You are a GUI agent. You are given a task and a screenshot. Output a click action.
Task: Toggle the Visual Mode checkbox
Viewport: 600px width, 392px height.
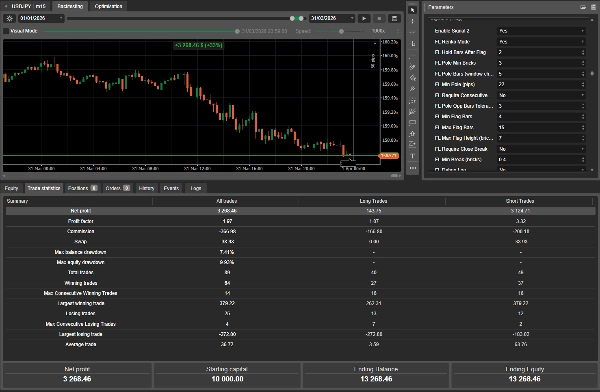6,31
